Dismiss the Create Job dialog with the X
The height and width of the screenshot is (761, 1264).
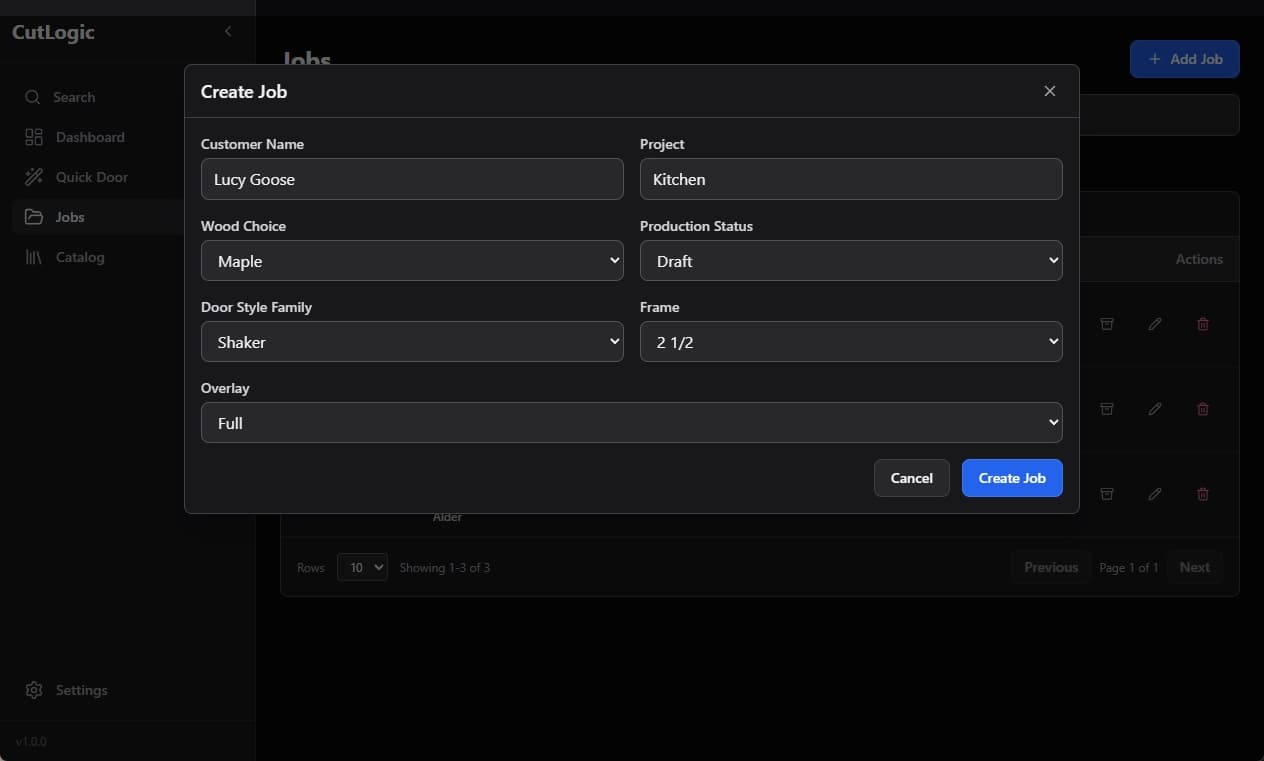tap(1049, 91)
